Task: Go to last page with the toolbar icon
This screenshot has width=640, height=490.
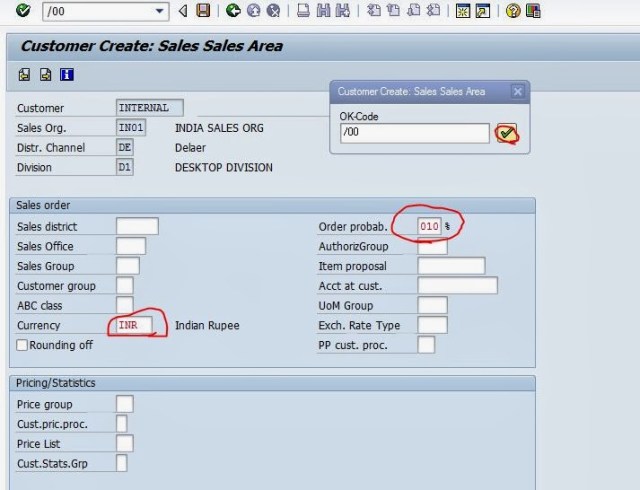Action: click(433, 10)
